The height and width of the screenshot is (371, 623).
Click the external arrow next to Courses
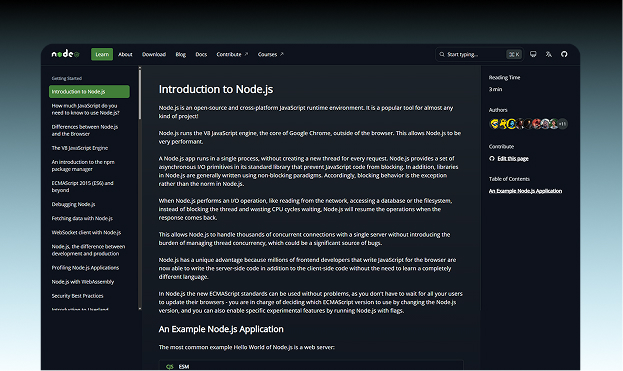[x=282, y=54]
